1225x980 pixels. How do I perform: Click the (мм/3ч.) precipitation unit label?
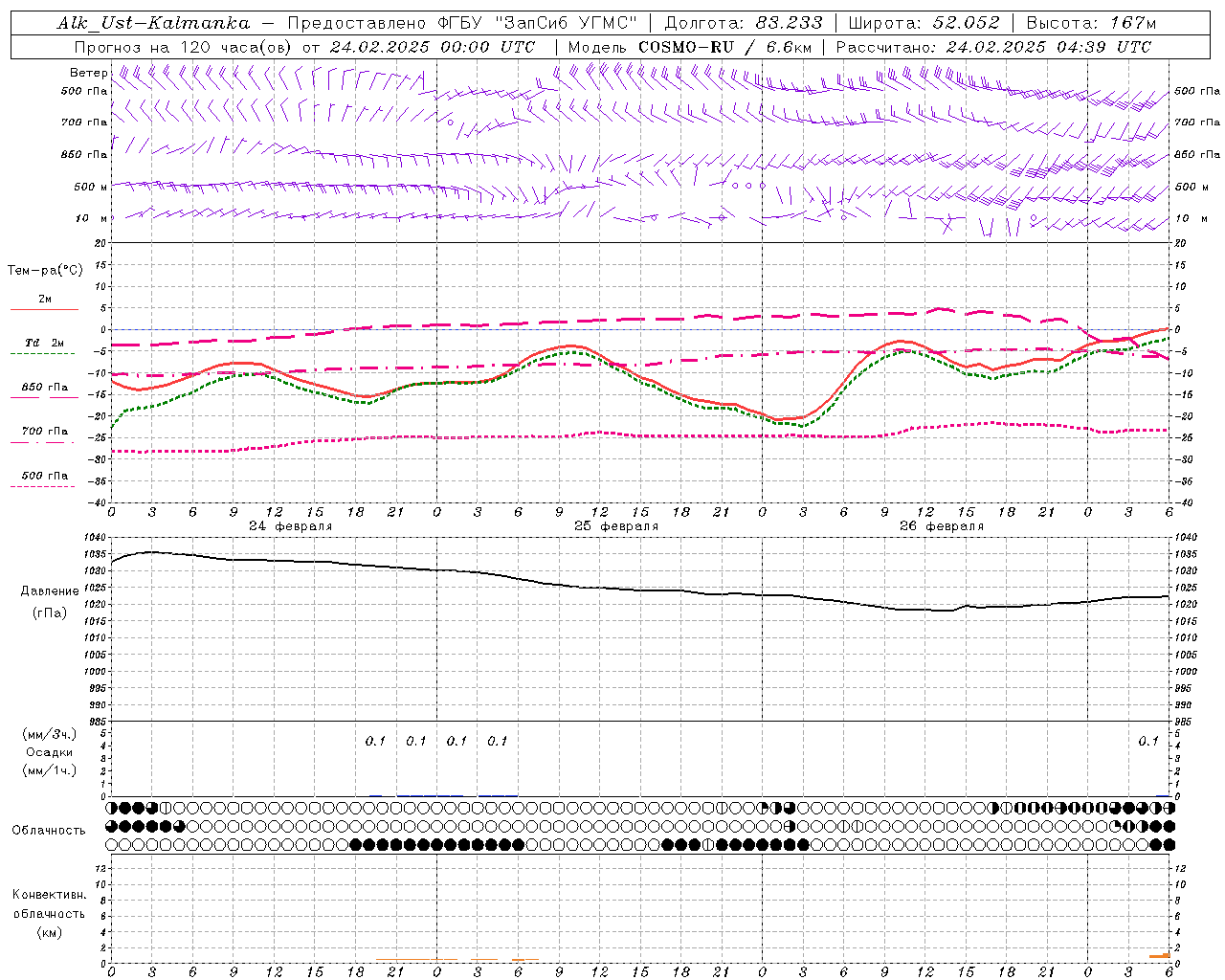50,734
